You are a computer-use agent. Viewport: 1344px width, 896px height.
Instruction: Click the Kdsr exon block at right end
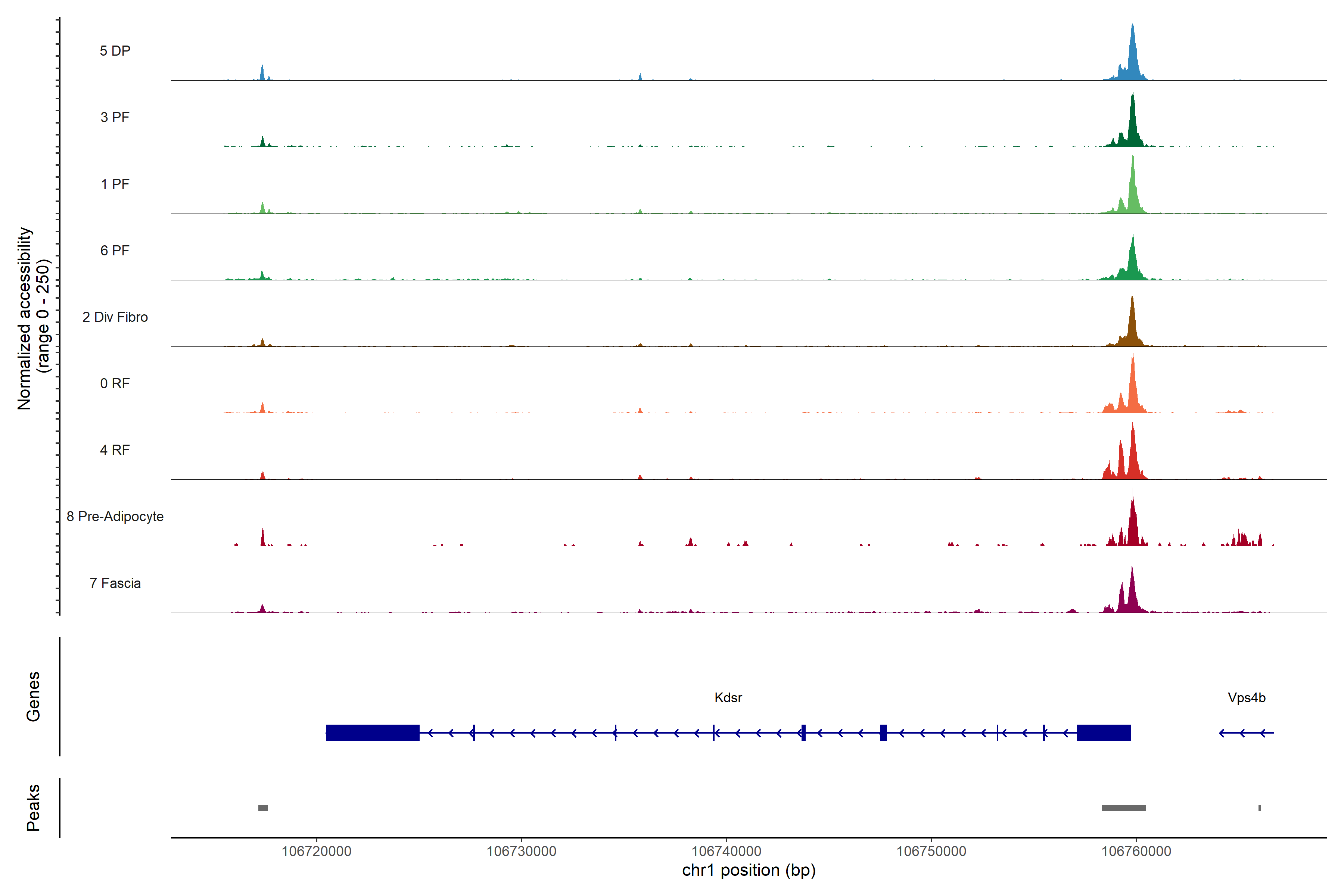(1104, 732)
